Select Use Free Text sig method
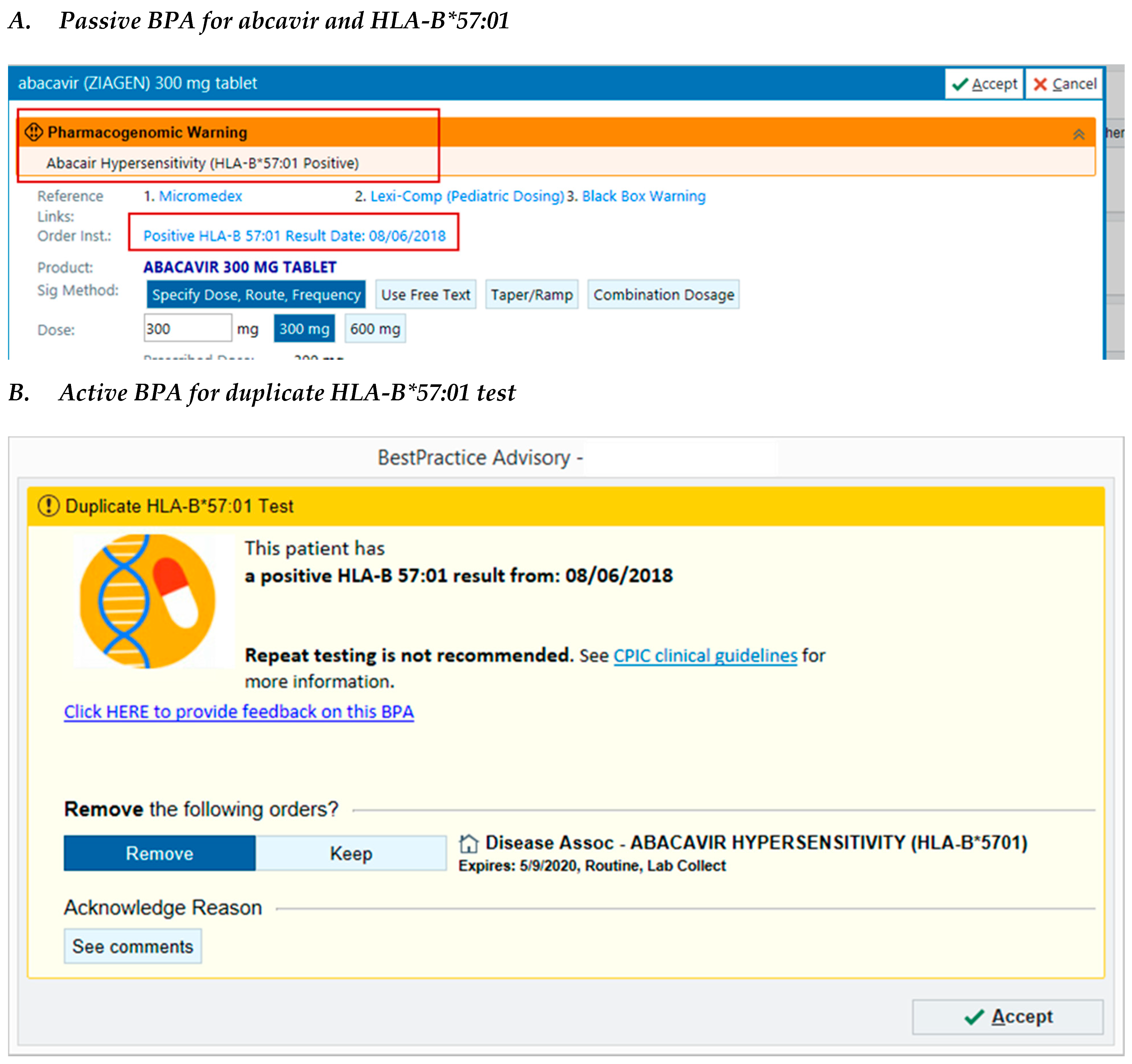 point(425,295)
